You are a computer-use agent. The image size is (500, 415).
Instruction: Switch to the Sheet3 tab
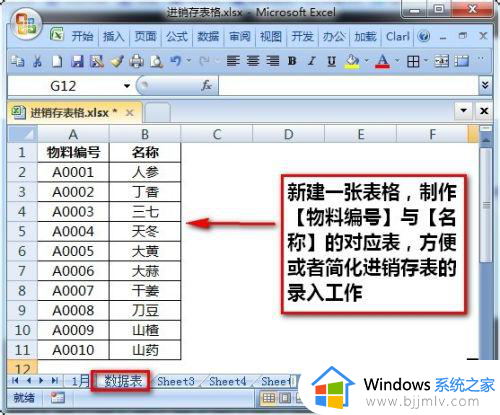[x=176, y=381]
